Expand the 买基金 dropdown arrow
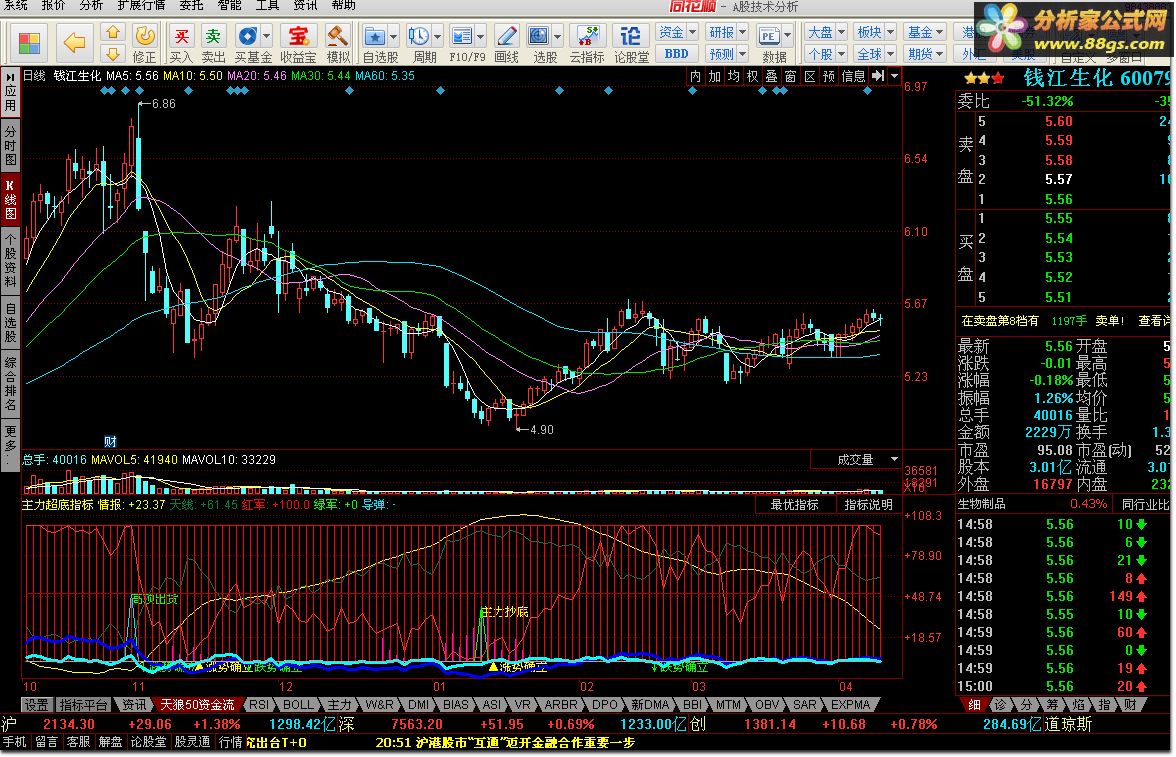 click(266, 35)
